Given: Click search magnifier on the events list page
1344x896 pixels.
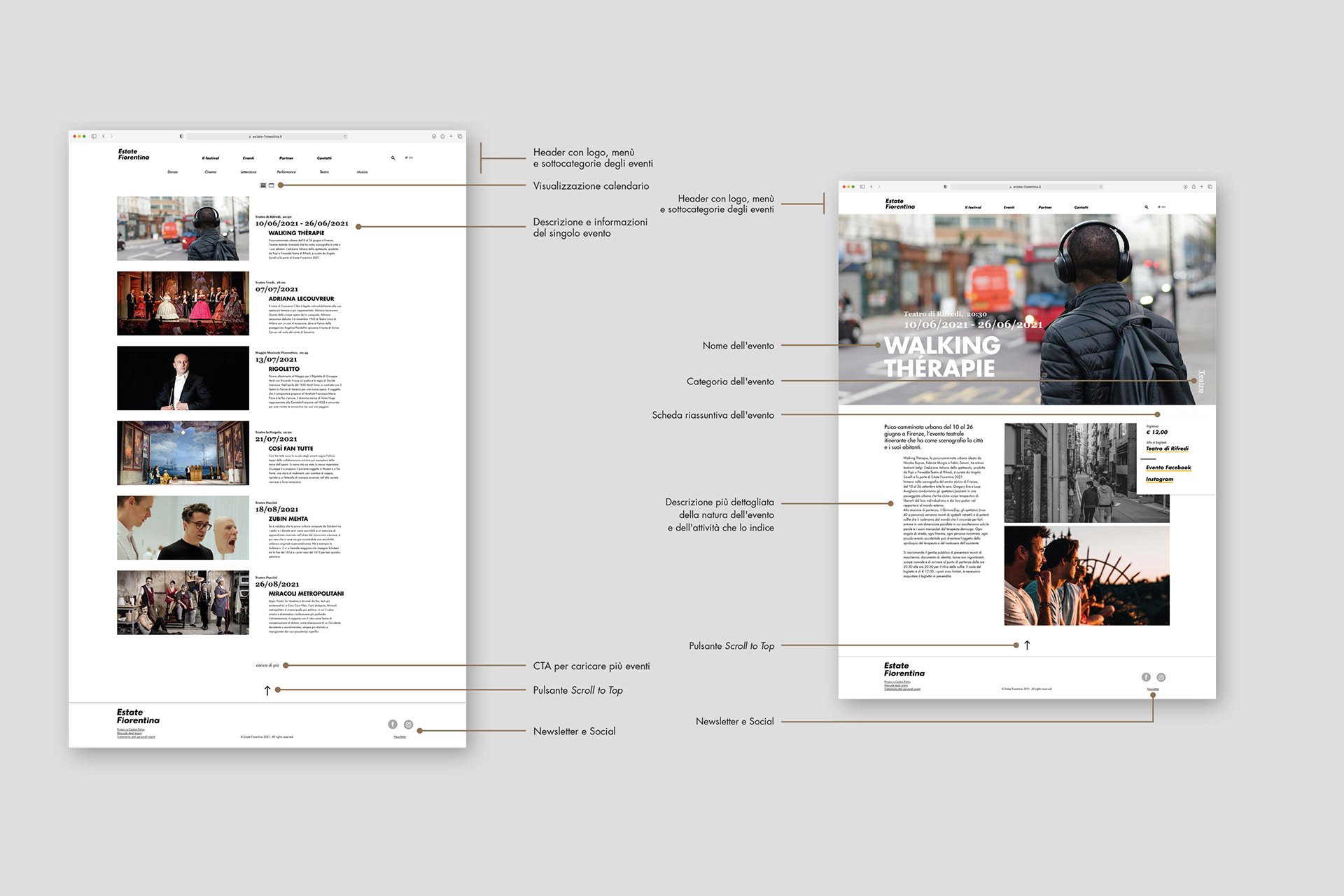Looking at the screenshot, I should tap(393, 158).
